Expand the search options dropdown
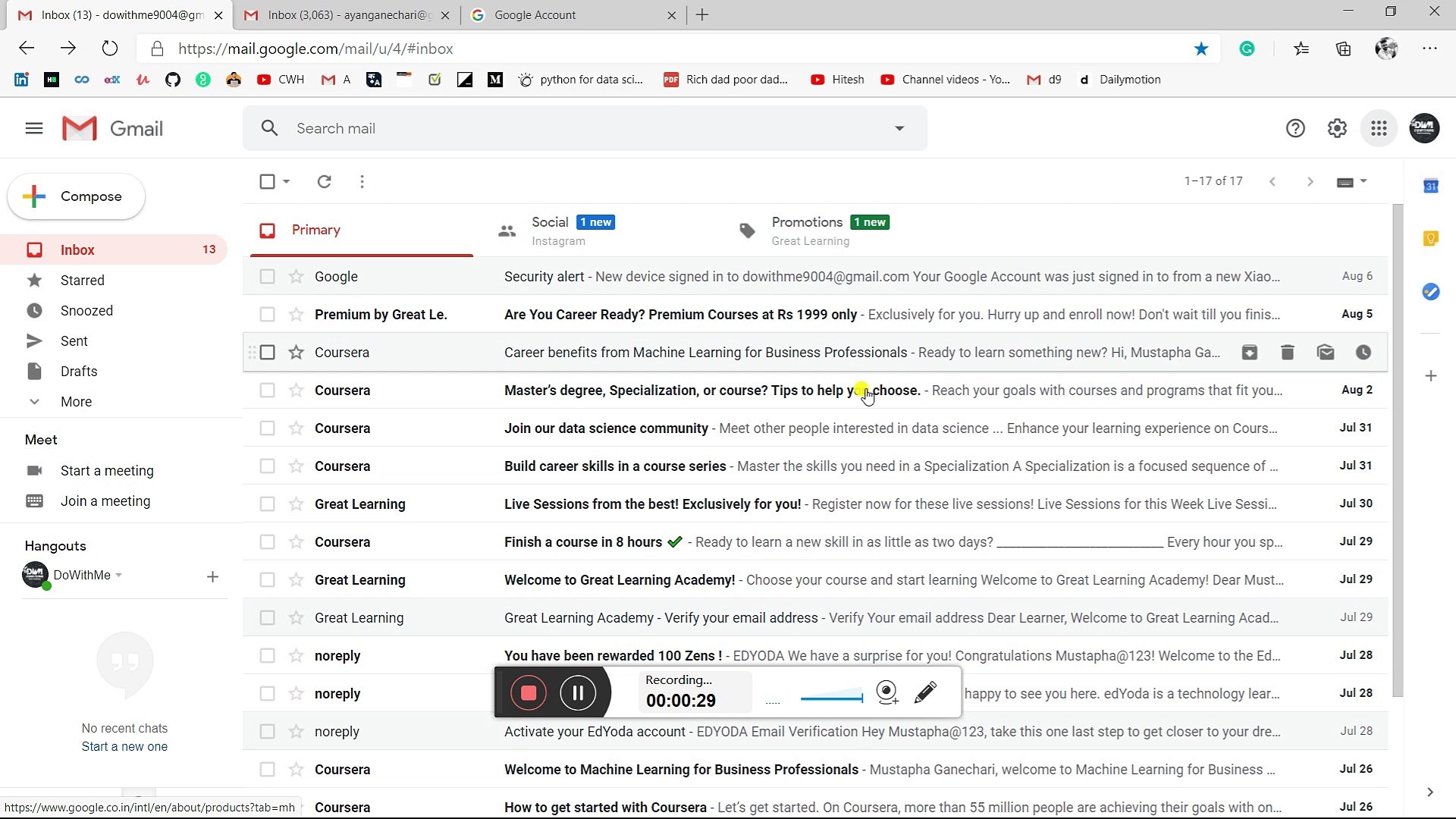The width and height of the screenshot is (1456, 819). pos(899,128)
